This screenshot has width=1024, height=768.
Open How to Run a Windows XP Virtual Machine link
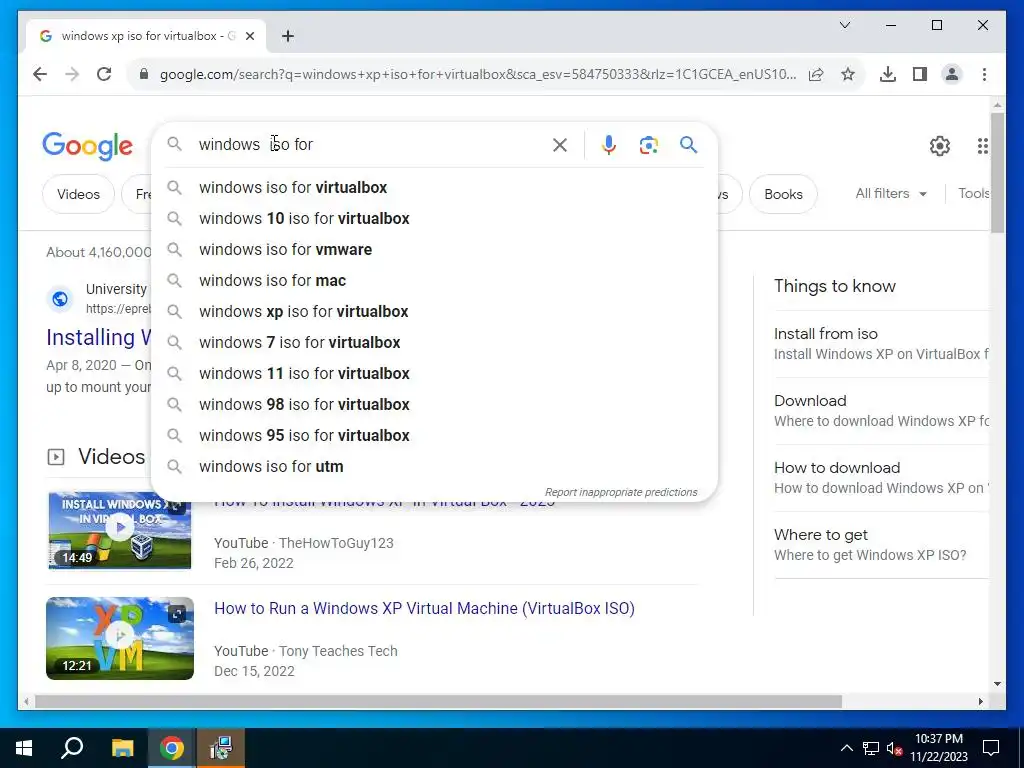[x=424, y=609]
